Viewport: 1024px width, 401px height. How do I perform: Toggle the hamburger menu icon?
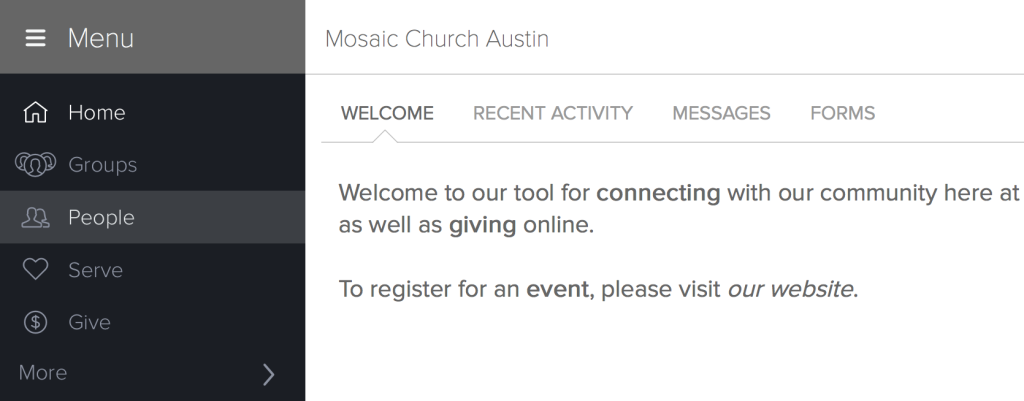35,39
